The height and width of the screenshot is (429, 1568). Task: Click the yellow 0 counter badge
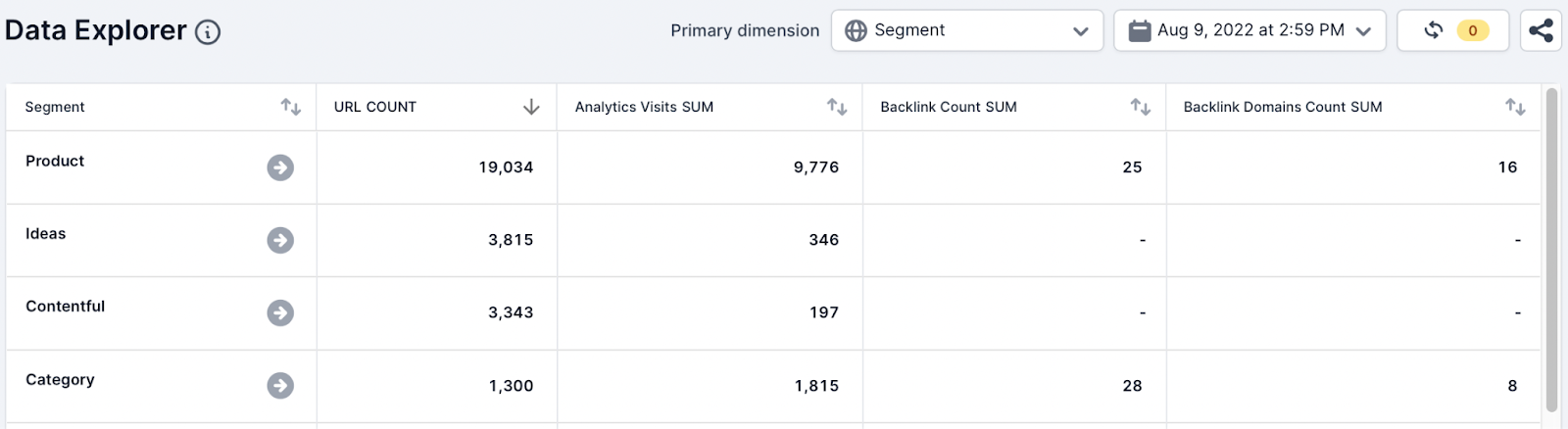tap(1472, 30)
